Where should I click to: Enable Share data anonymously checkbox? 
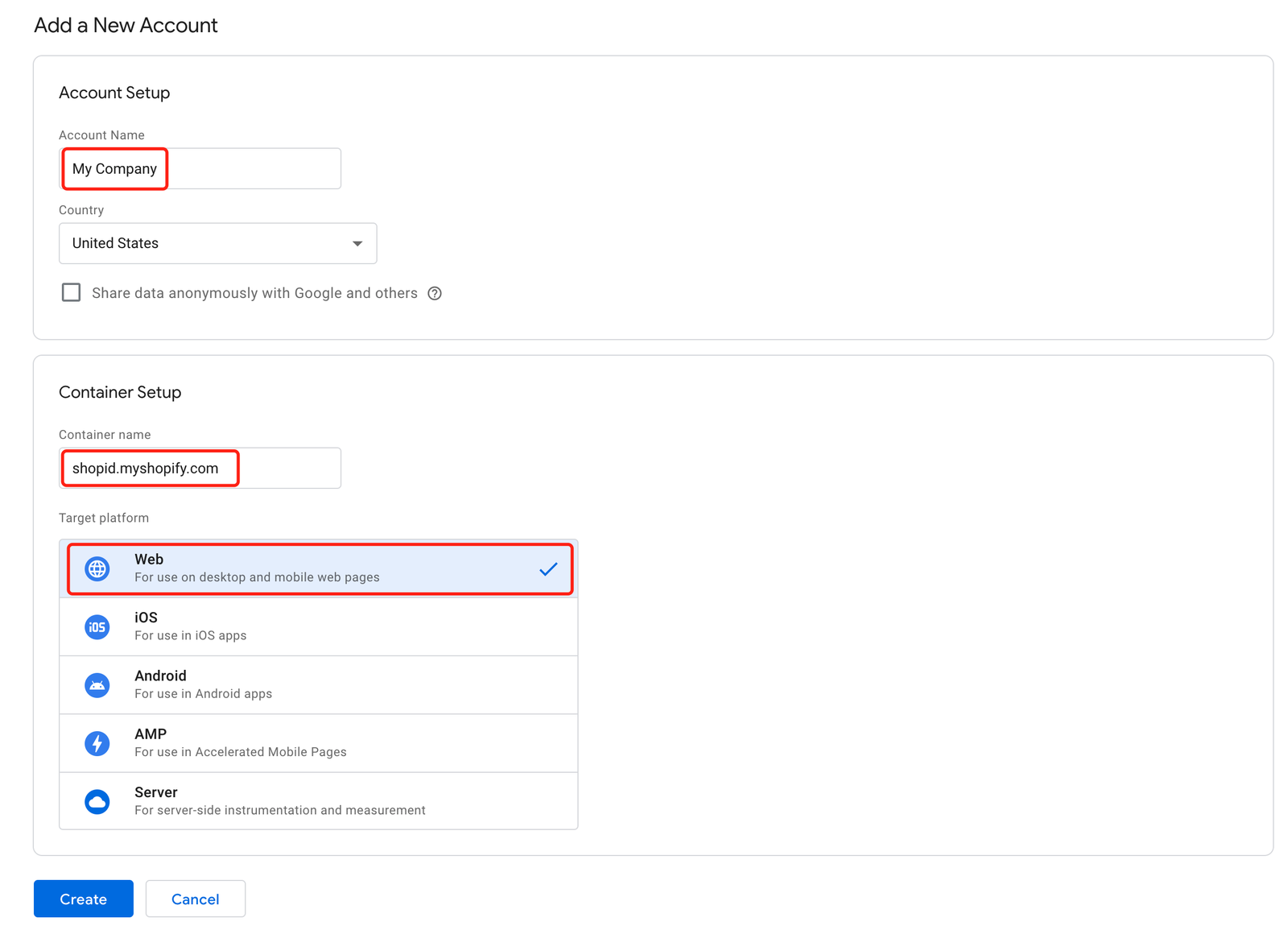(x=72, y=292)
